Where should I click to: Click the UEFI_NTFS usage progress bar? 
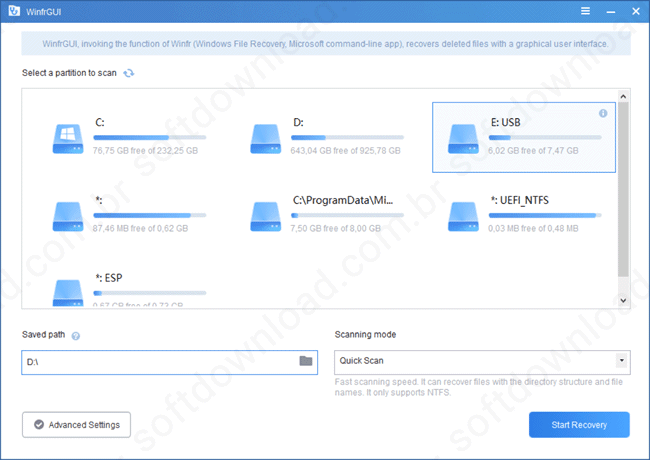pos(545,215)
